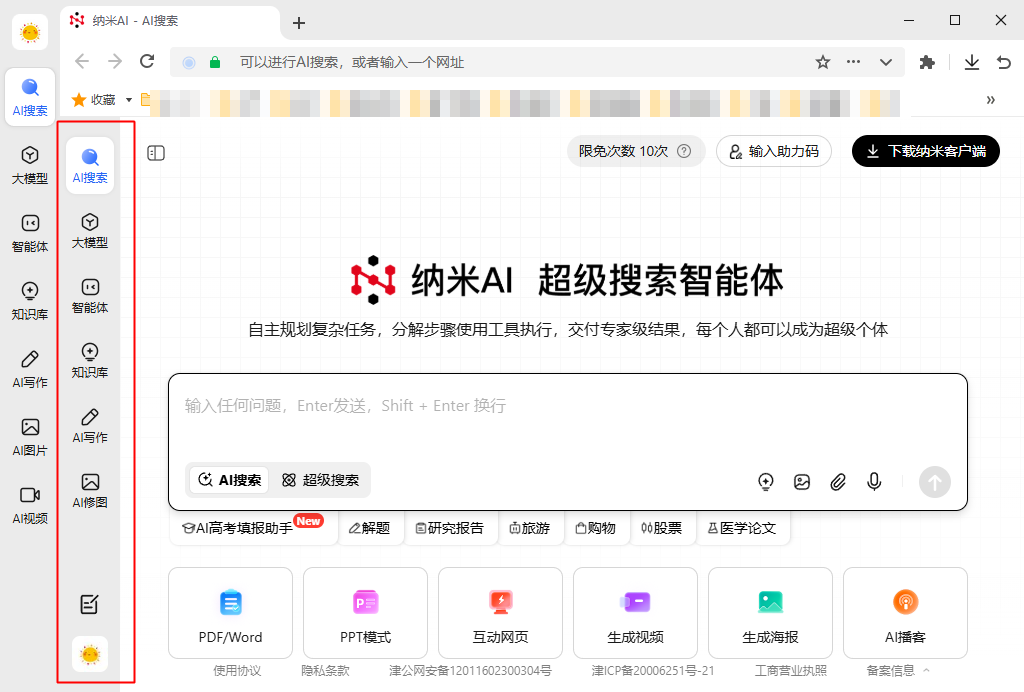Switch to the 纳米AI - AI搜索 tab

tap(170, 21)
